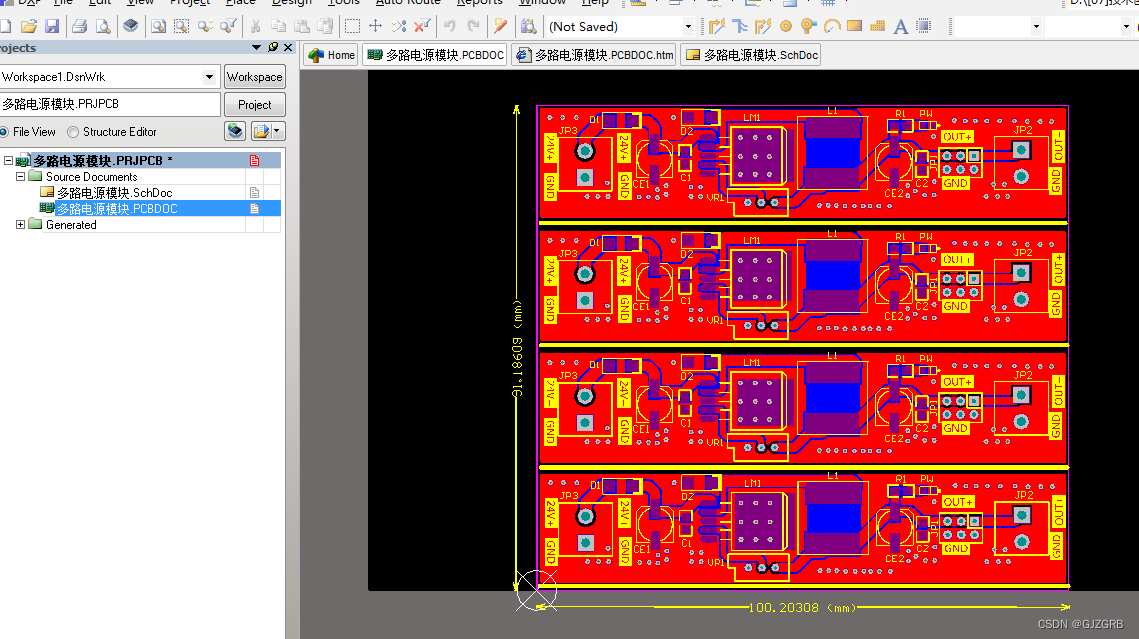Zoom into a selected area
1139x639 pixels.
click(182, 27)
